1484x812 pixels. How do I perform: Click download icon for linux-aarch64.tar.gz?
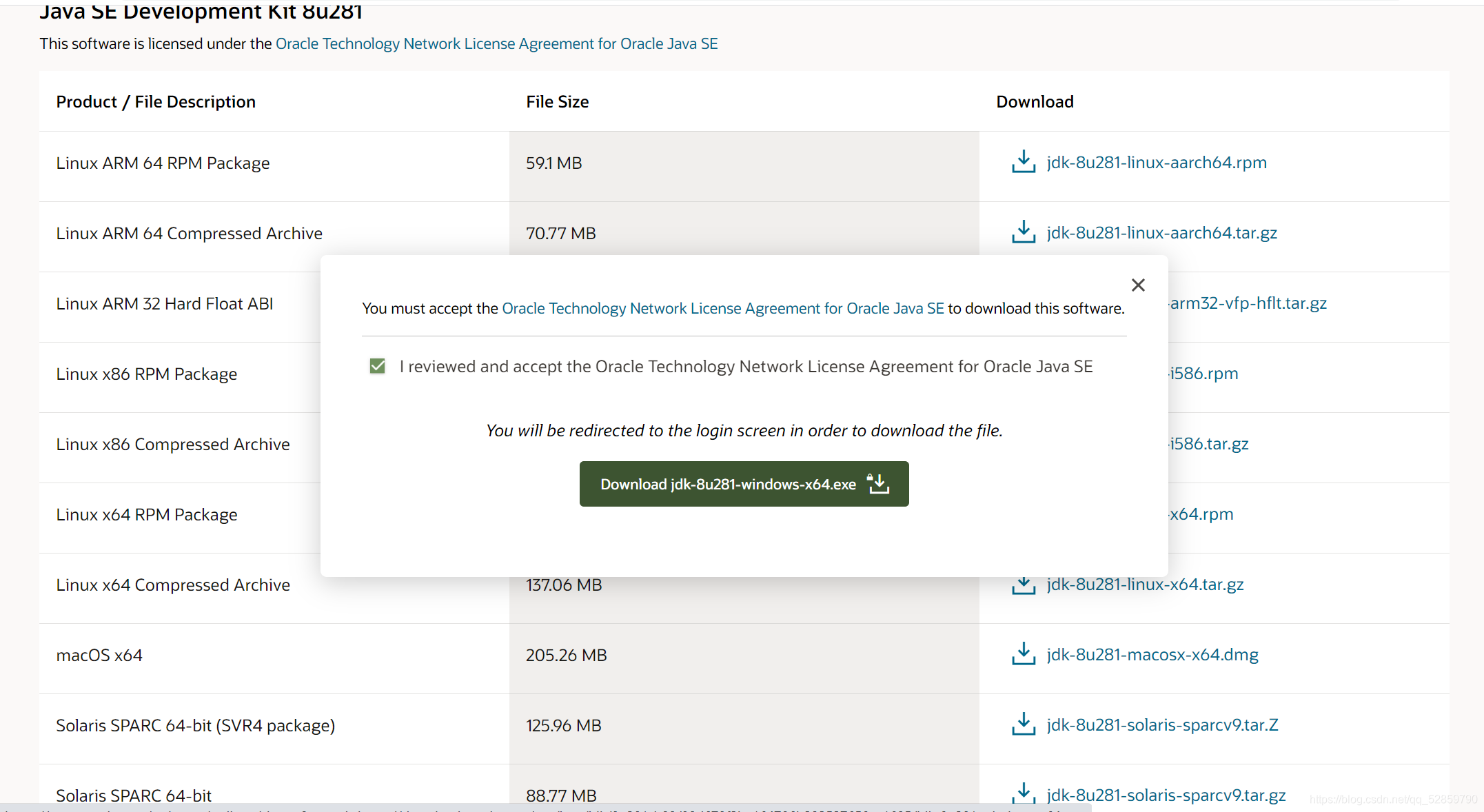[1024, 232]
